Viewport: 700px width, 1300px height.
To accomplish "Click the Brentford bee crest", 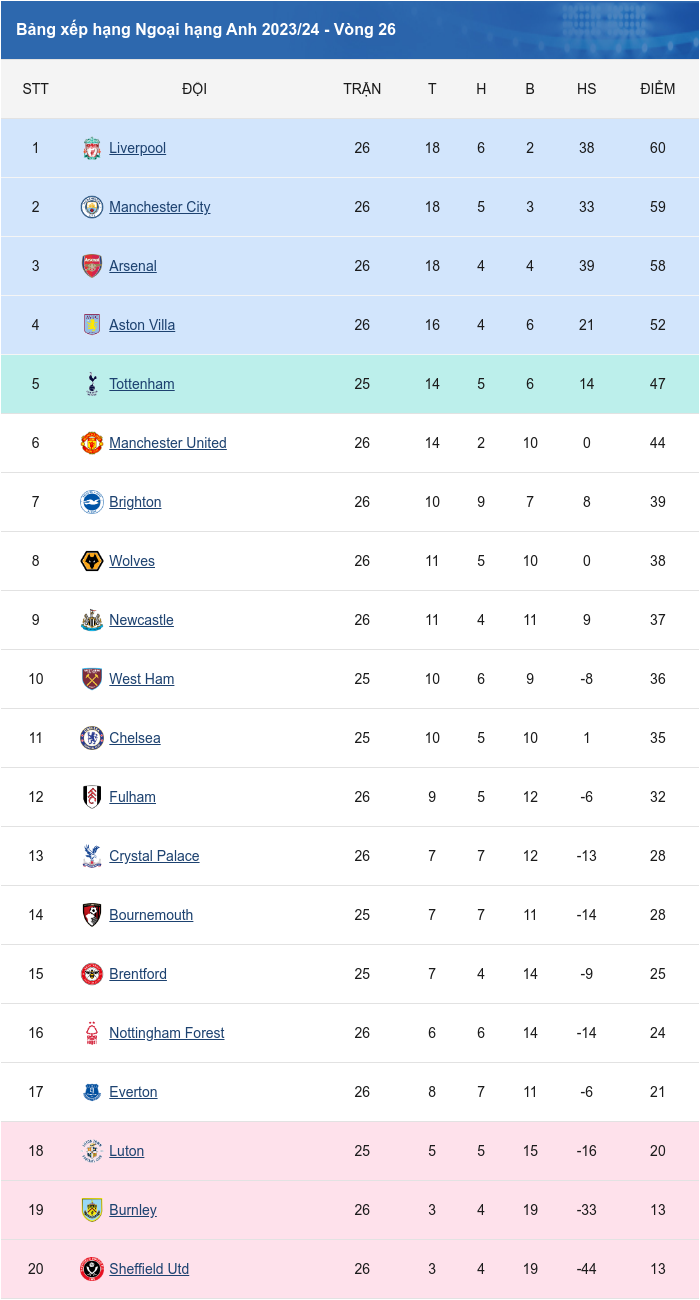I will (92, 974).
